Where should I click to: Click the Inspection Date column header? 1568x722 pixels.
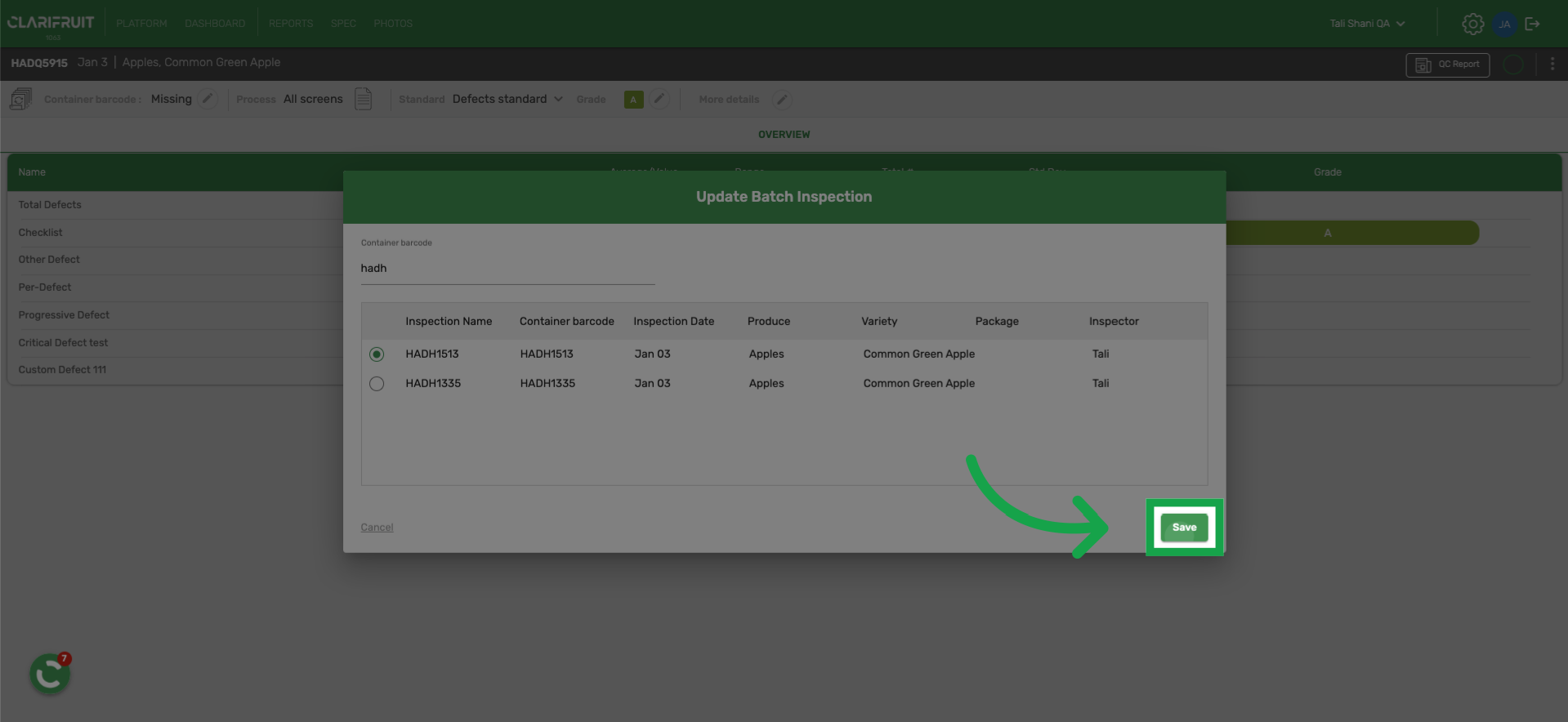coord(673,322)
